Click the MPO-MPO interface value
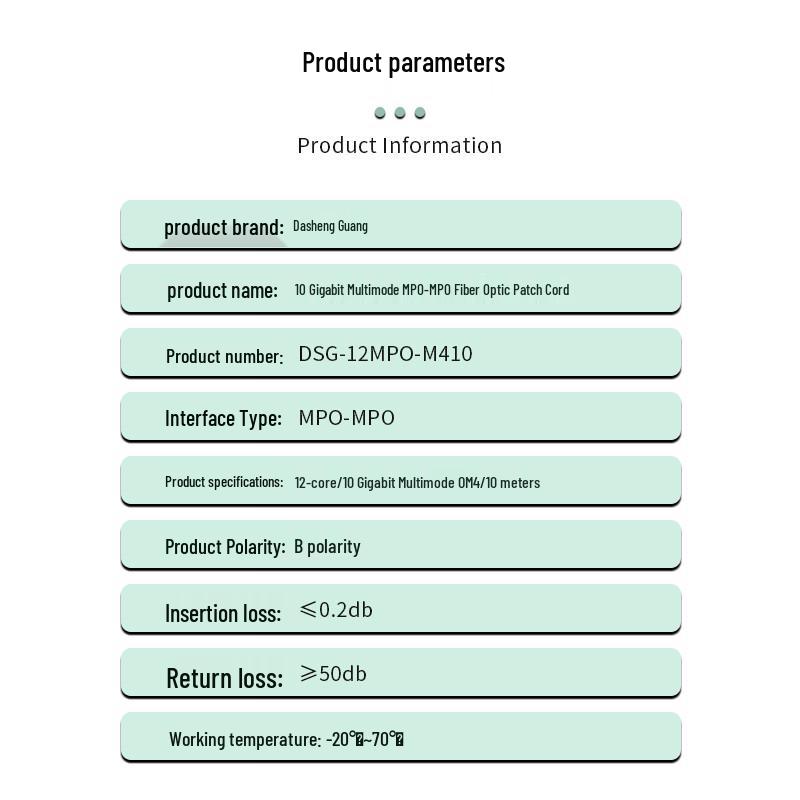Viewport: 800px width, 800px height. click(346, 418)
